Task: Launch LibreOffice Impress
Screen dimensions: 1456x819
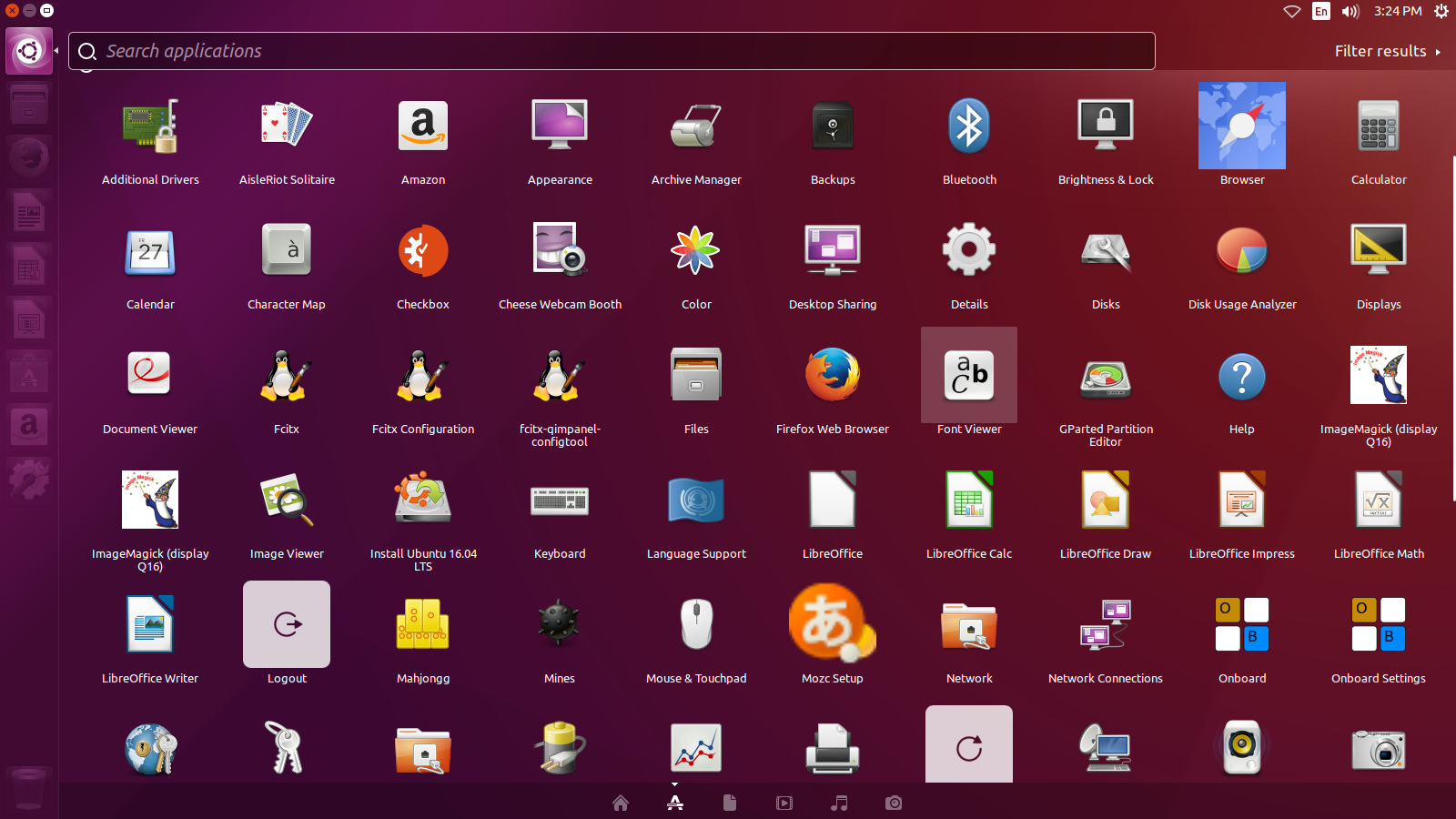Action: tap(1242, 500)
